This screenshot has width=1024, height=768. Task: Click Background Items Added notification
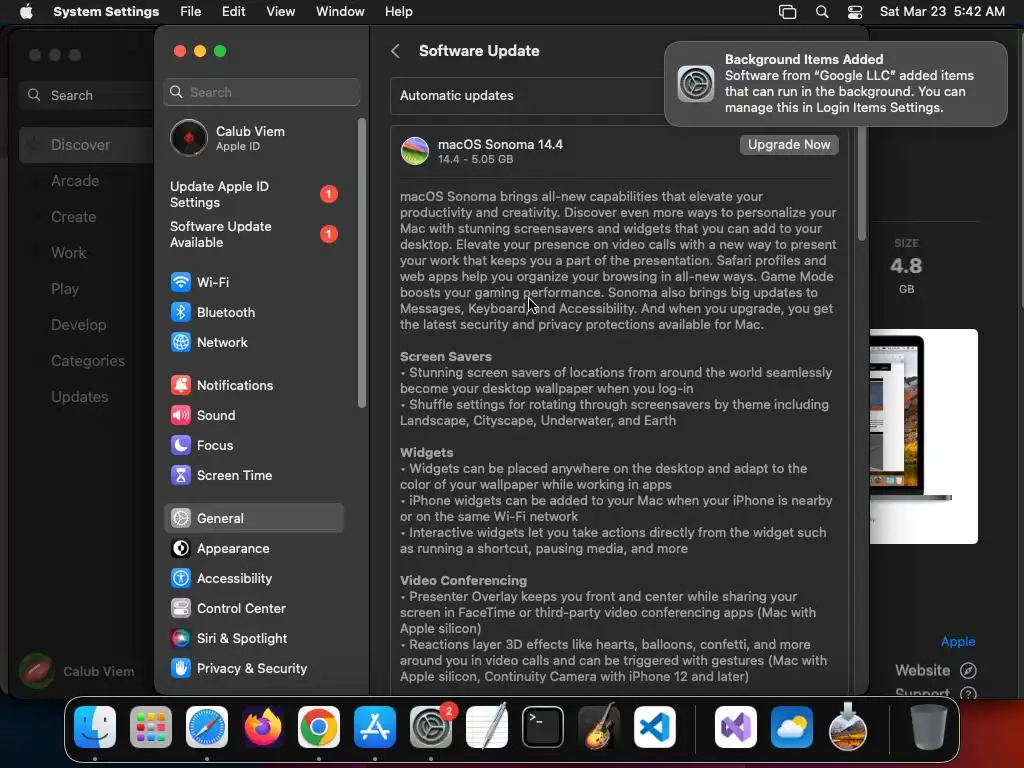click(835, 84)
